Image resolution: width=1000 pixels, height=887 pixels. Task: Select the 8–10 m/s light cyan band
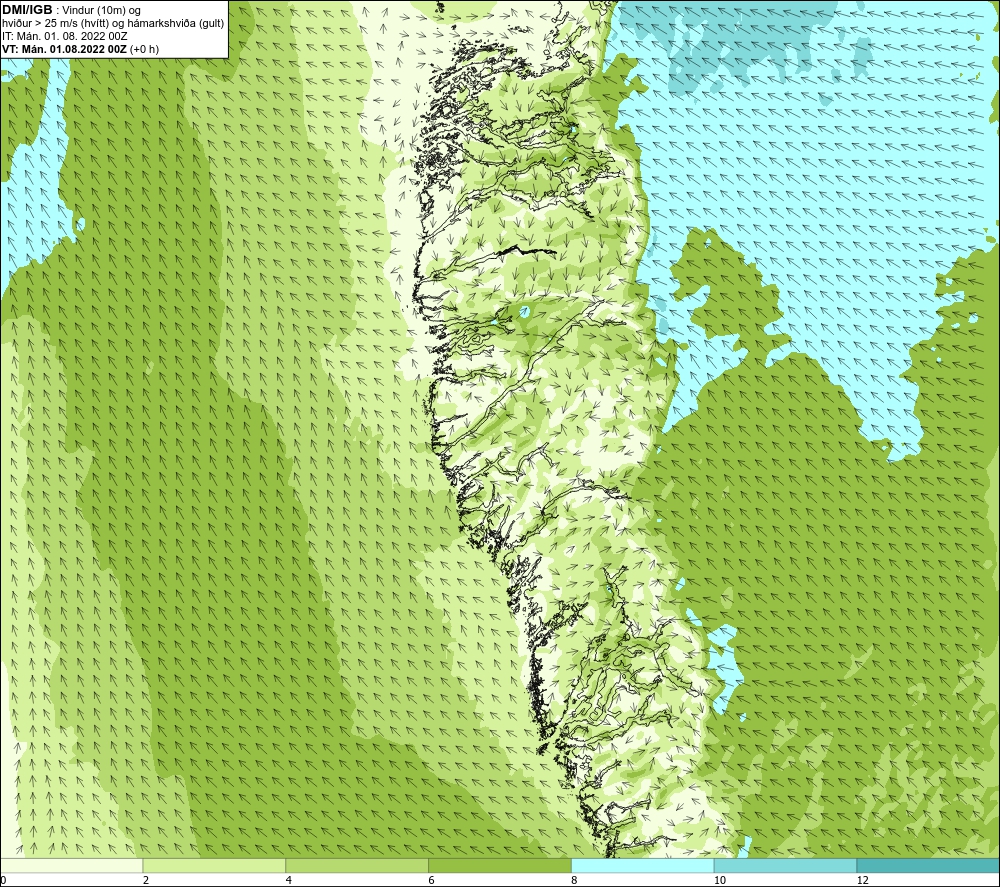(x=643, y=865)
